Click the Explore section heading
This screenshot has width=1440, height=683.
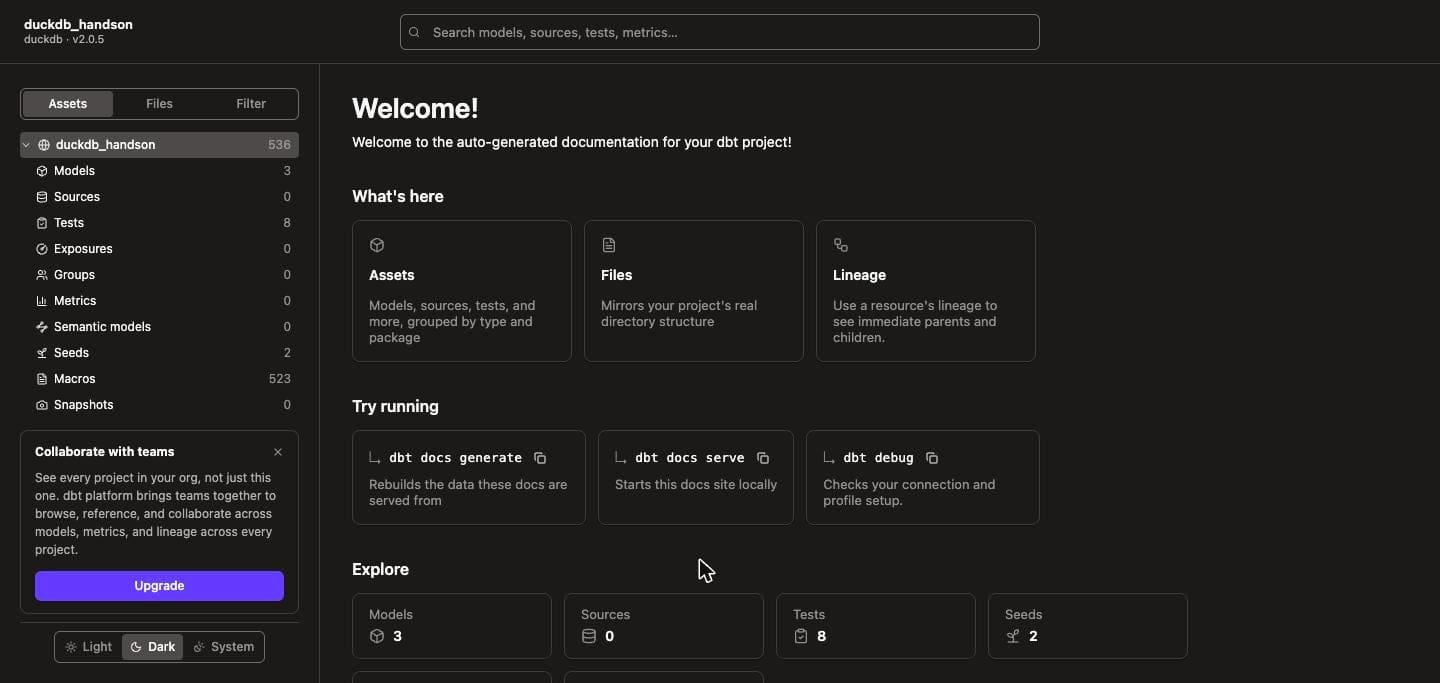380,569
